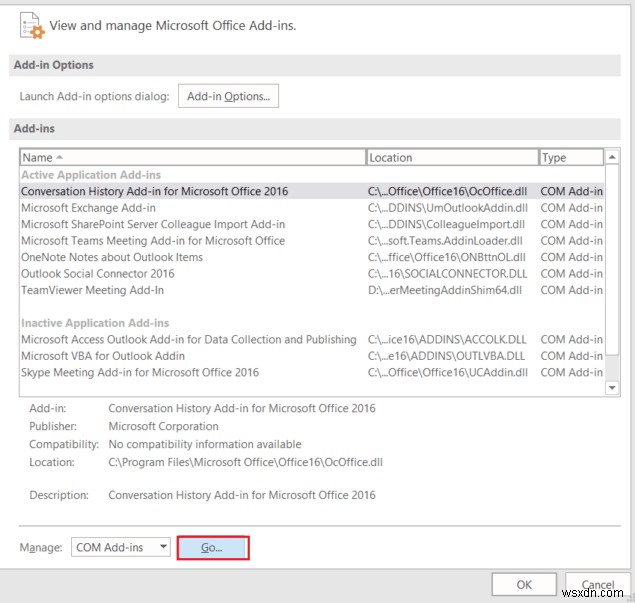Sort add-ins by the Location column header
This screenshot has height=603, width=635.
452,157
